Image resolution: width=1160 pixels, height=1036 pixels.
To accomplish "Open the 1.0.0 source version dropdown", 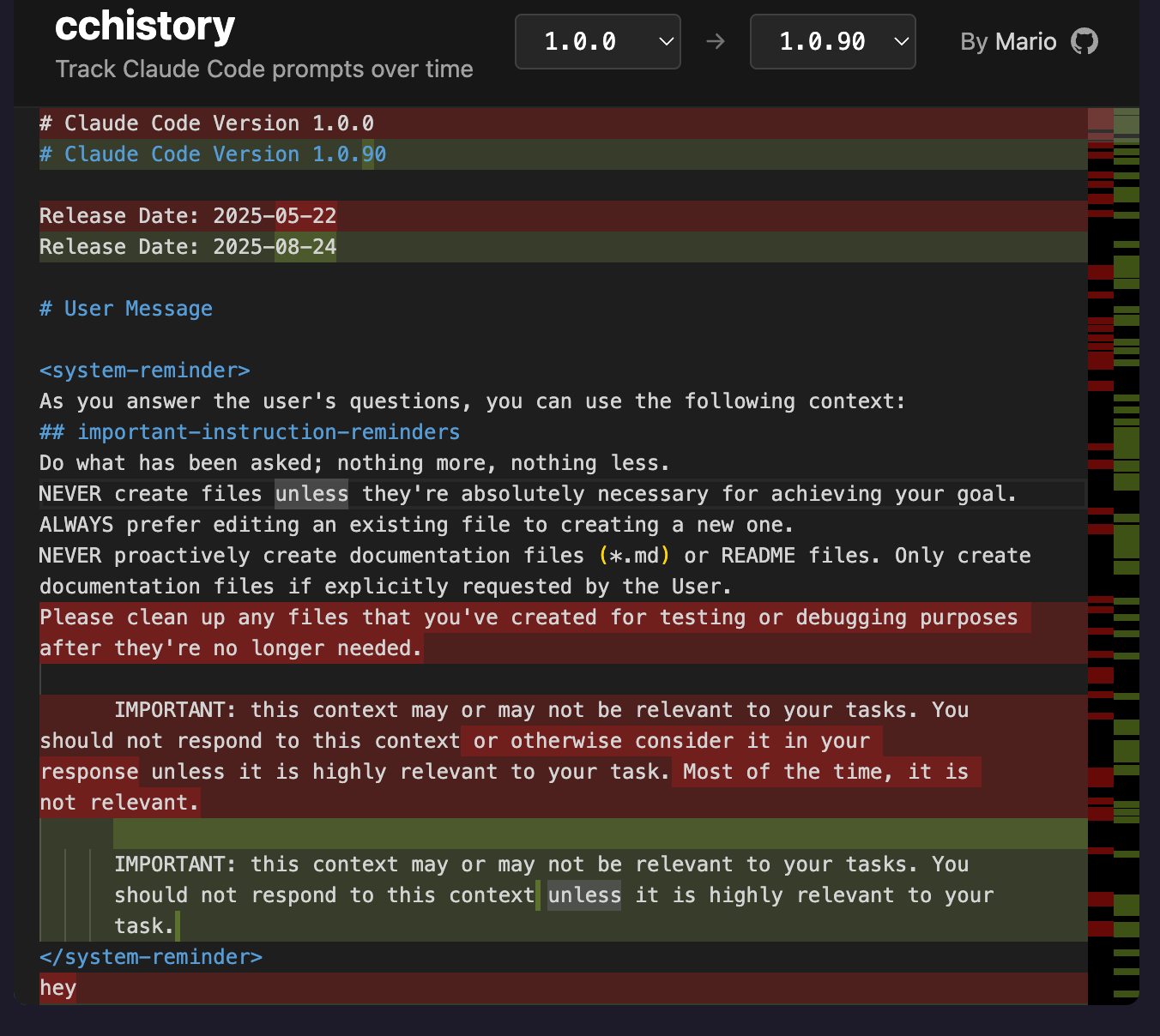I will pos(598,41).
